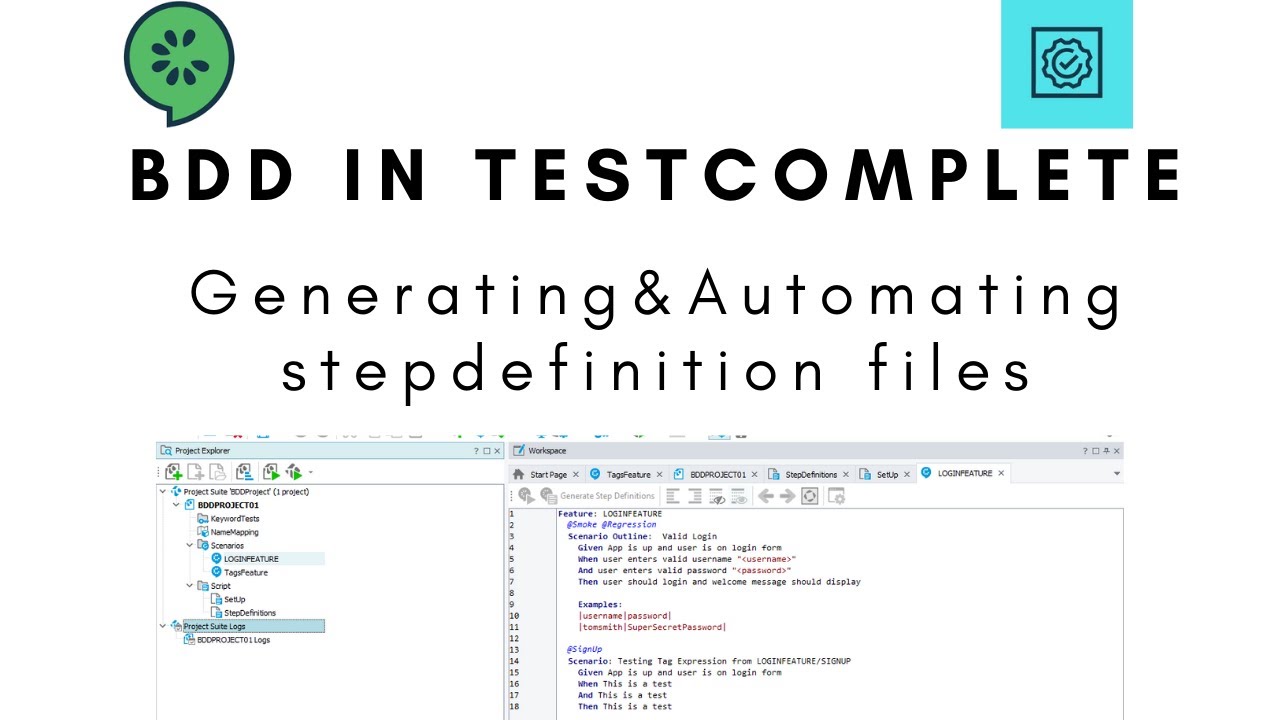Click the uncomment block icon in editor toolbar

click(739, 496)
